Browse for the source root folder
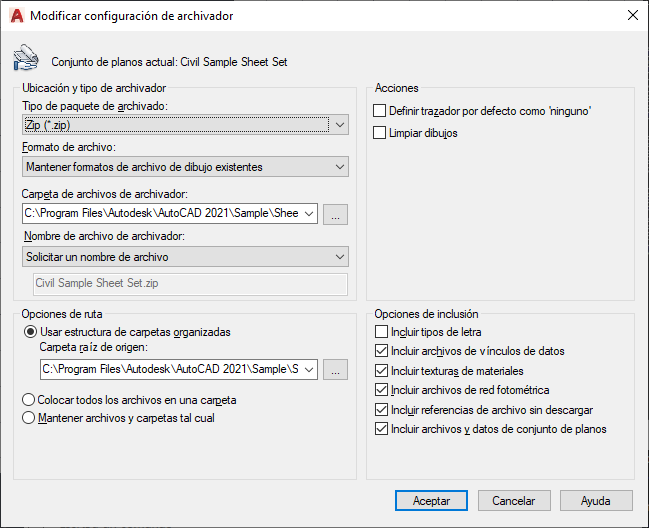 click(x=335, y=370)
